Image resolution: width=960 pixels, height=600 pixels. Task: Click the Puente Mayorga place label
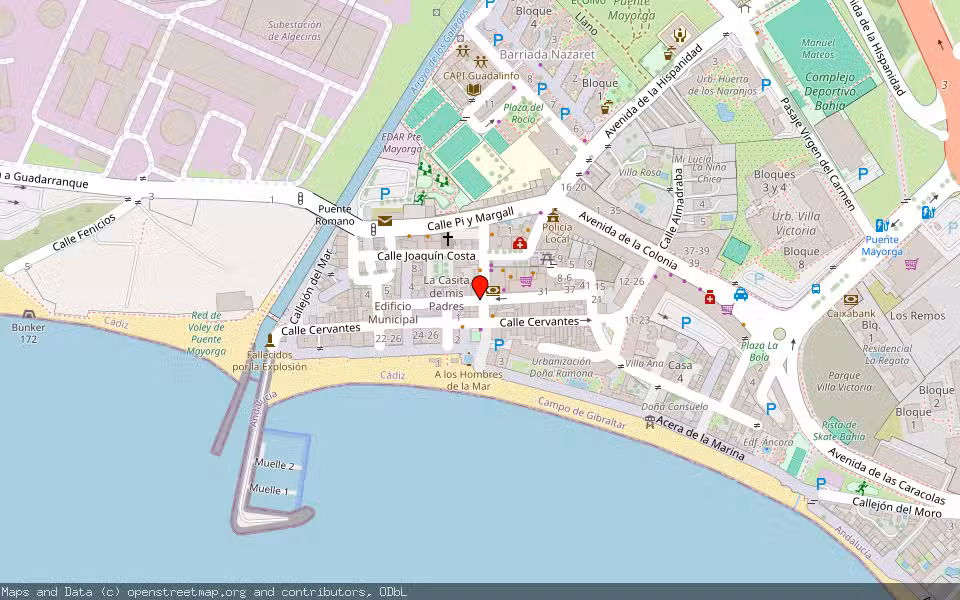click(630, 16)
